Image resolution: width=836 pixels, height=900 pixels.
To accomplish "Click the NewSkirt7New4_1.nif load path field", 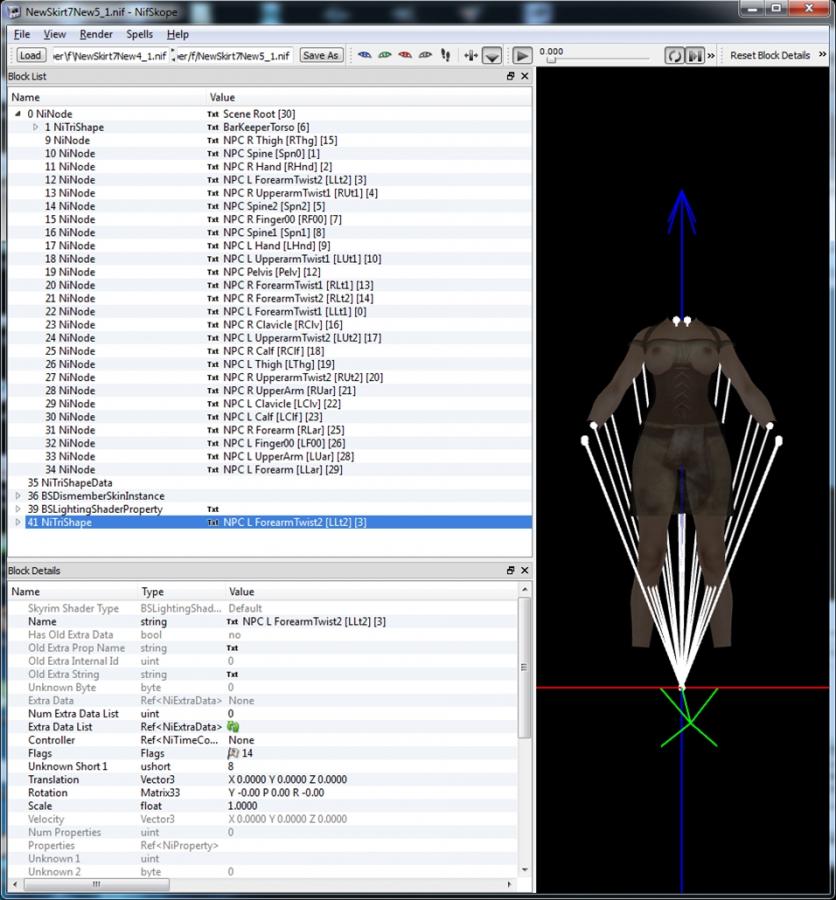I will 110,56.
